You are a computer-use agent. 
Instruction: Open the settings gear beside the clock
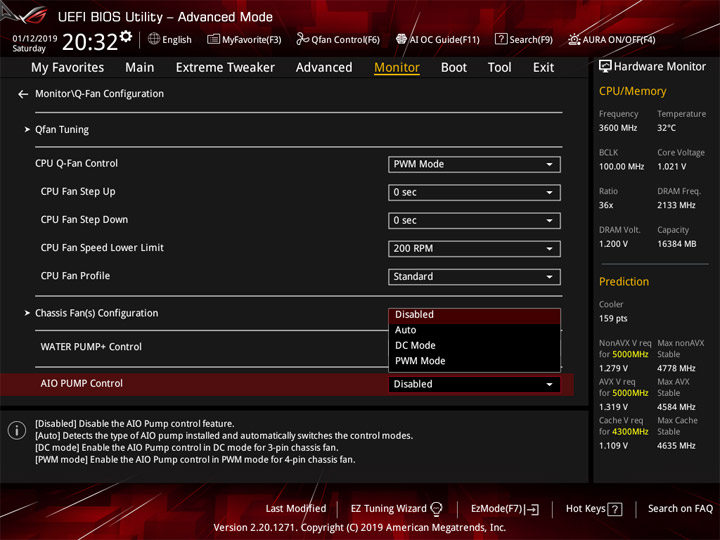tap(126, 36)
